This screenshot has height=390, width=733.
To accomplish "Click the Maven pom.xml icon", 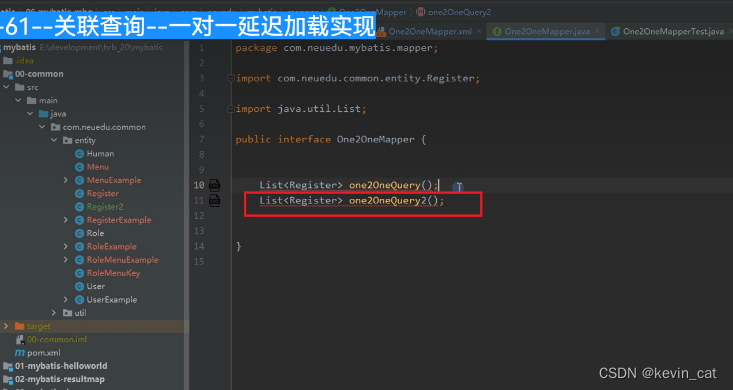I will (20, 353).
